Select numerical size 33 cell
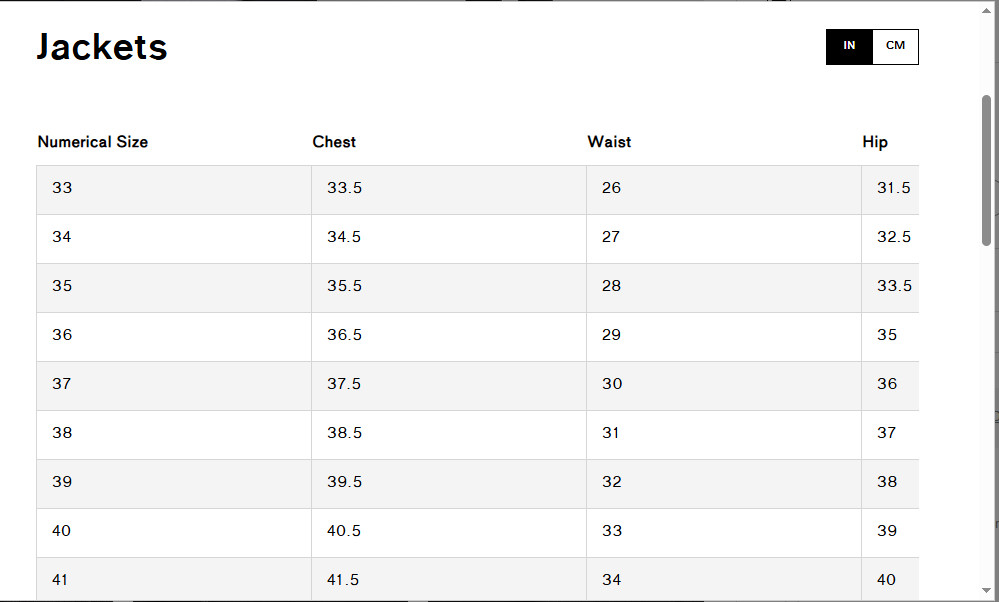This screenshot has height=602, width=999. tap(62, 188)
